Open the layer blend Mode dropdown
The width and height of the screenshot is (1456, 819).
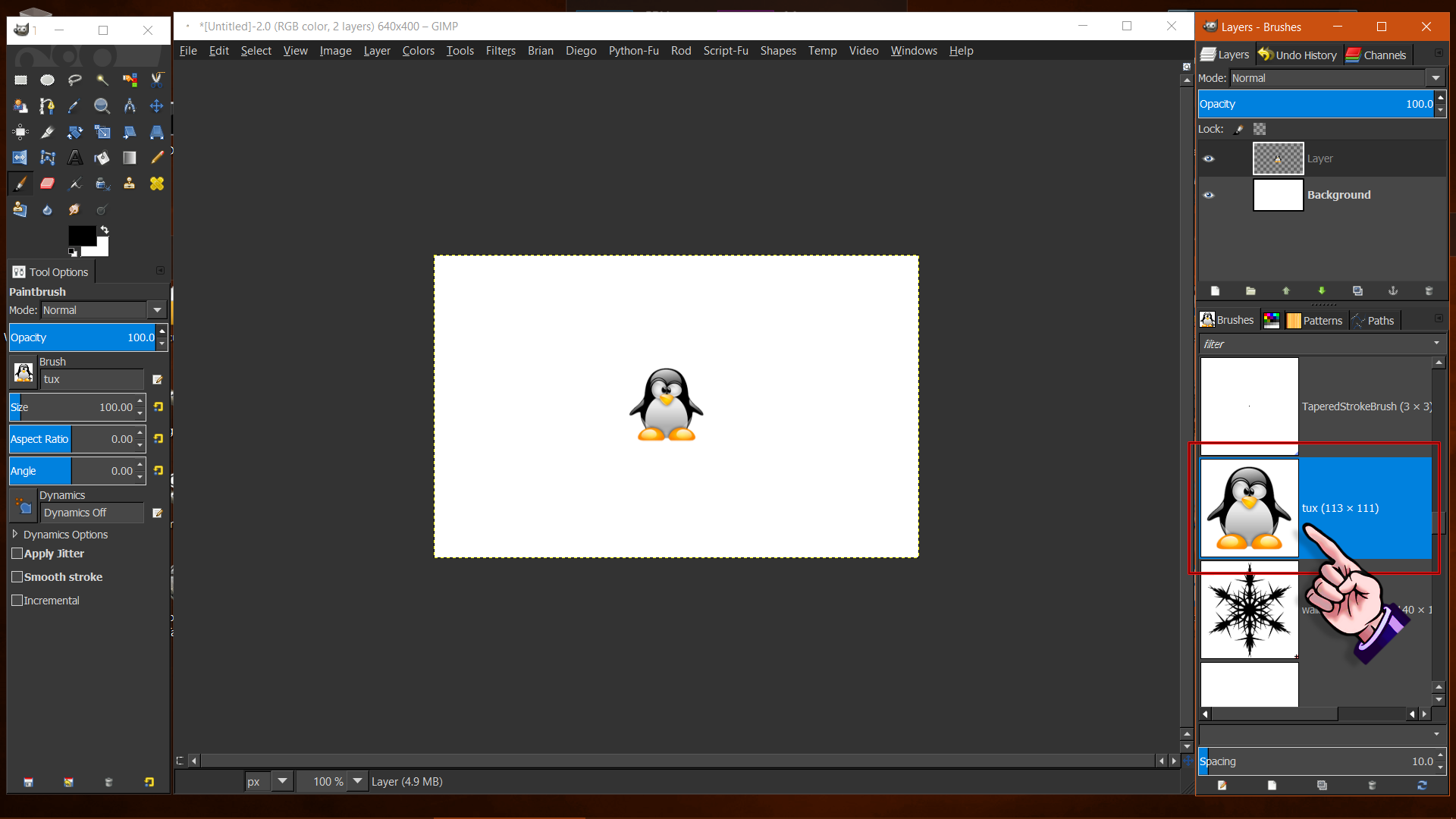click(1436, 77)
